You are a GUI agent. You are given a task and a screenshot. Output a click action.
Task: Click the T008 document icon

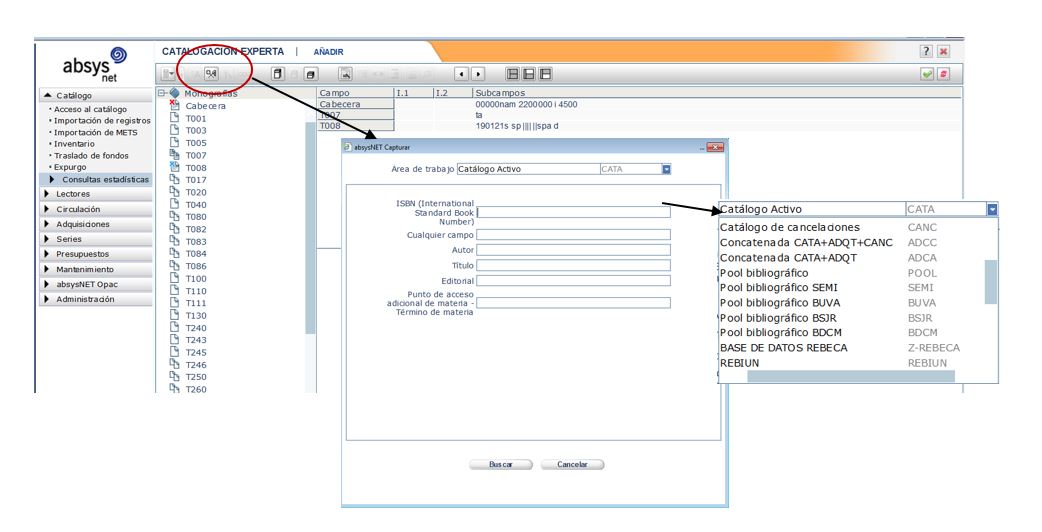[x=174, y=167]
